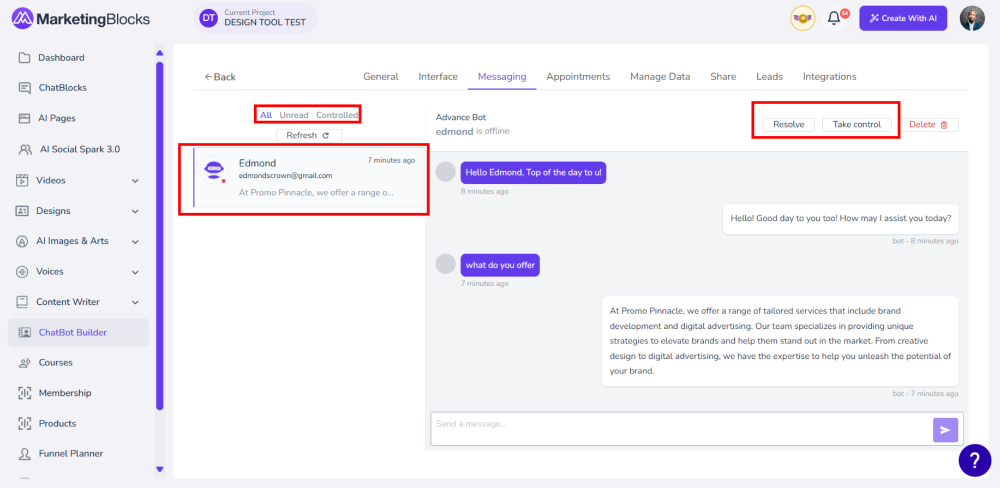Switch to the Share tab
Image resolution: width=1000 pixels, height=488 pixels.
click(723, 77)
